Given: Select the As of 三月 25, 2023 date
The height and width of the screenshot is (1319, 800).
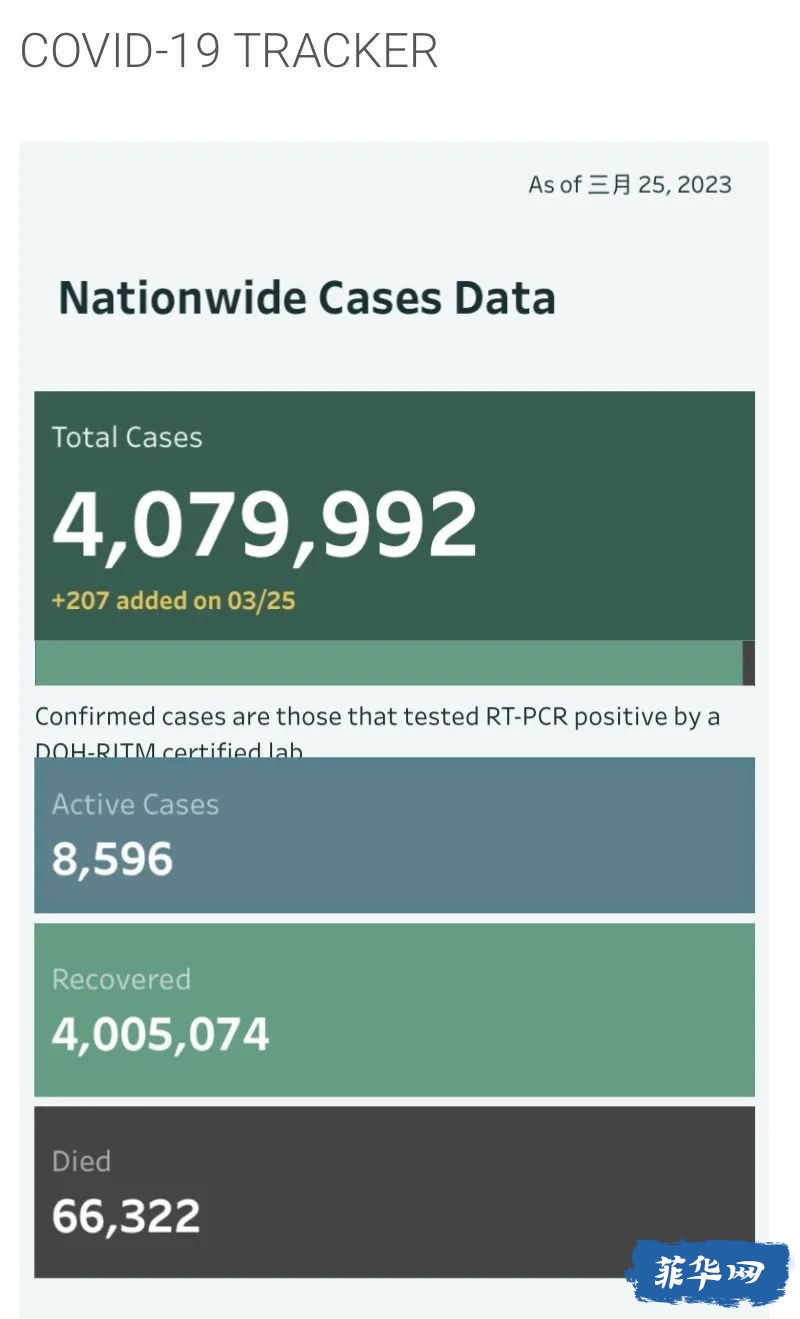Looking at the screenshot, I should tap(630, 185).
